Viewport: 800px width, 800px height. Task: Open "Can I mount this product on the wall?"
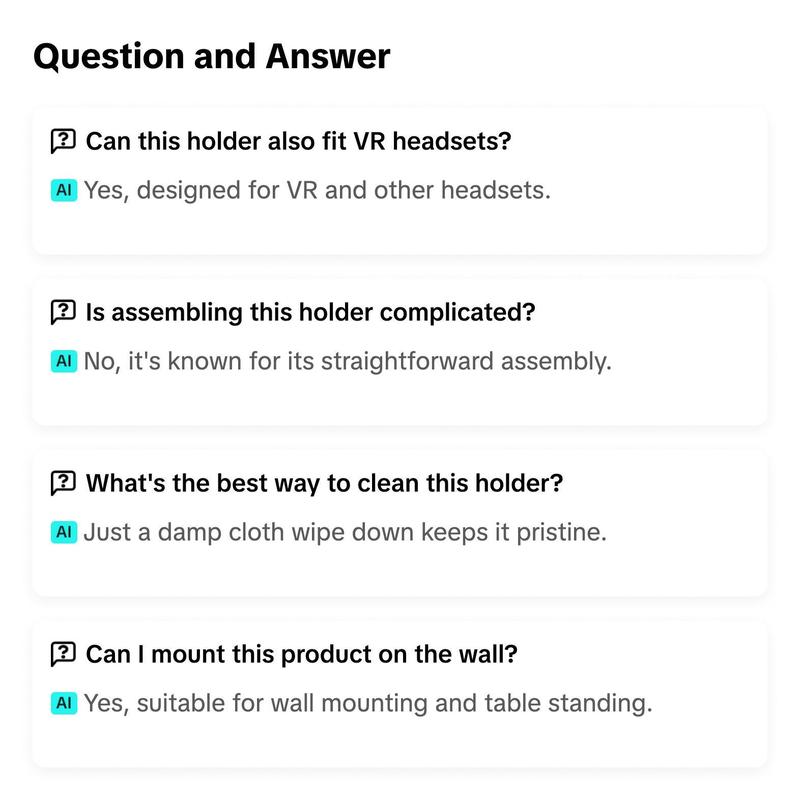pos(302,654)
